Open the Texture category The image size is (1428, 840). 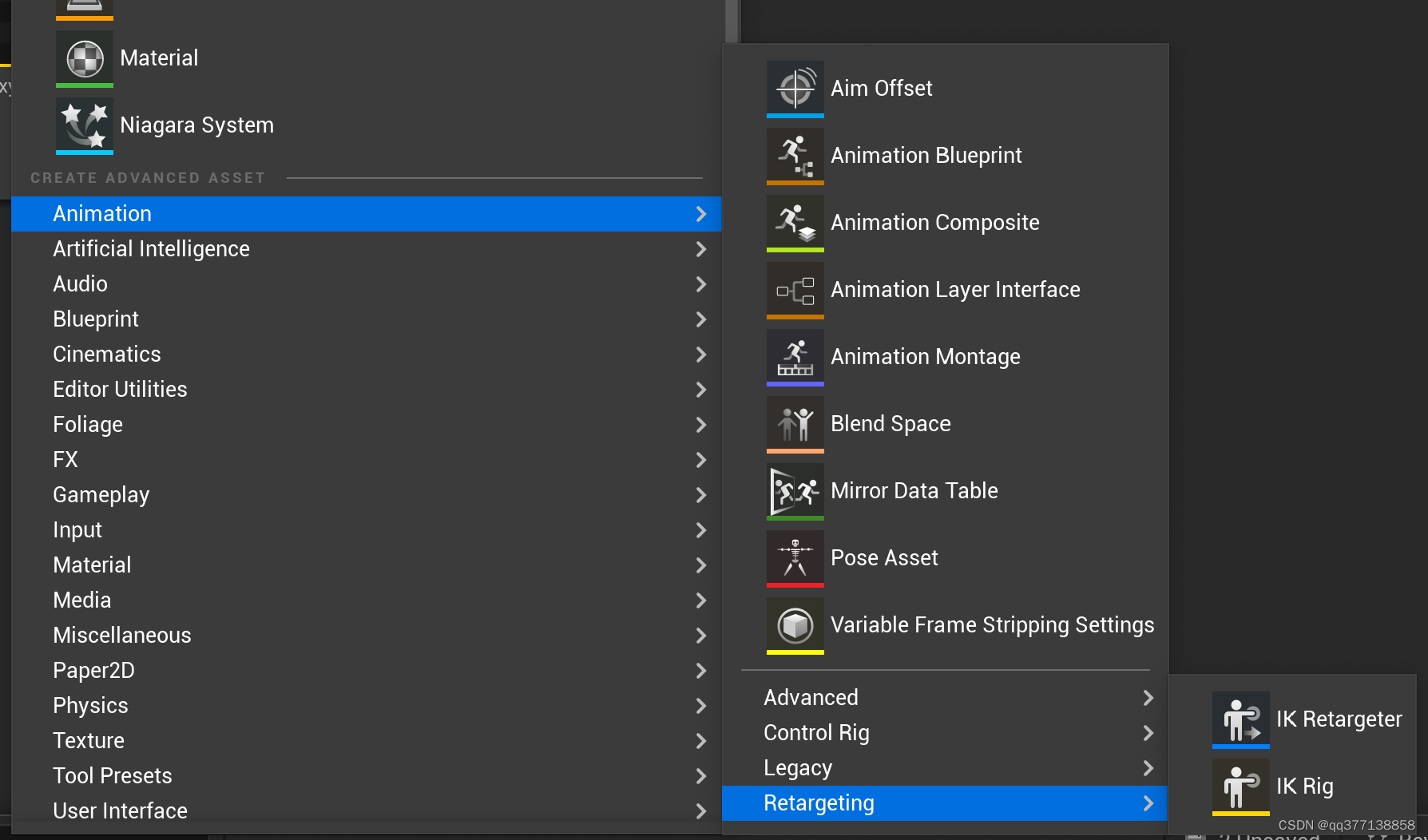coord(367,741)
